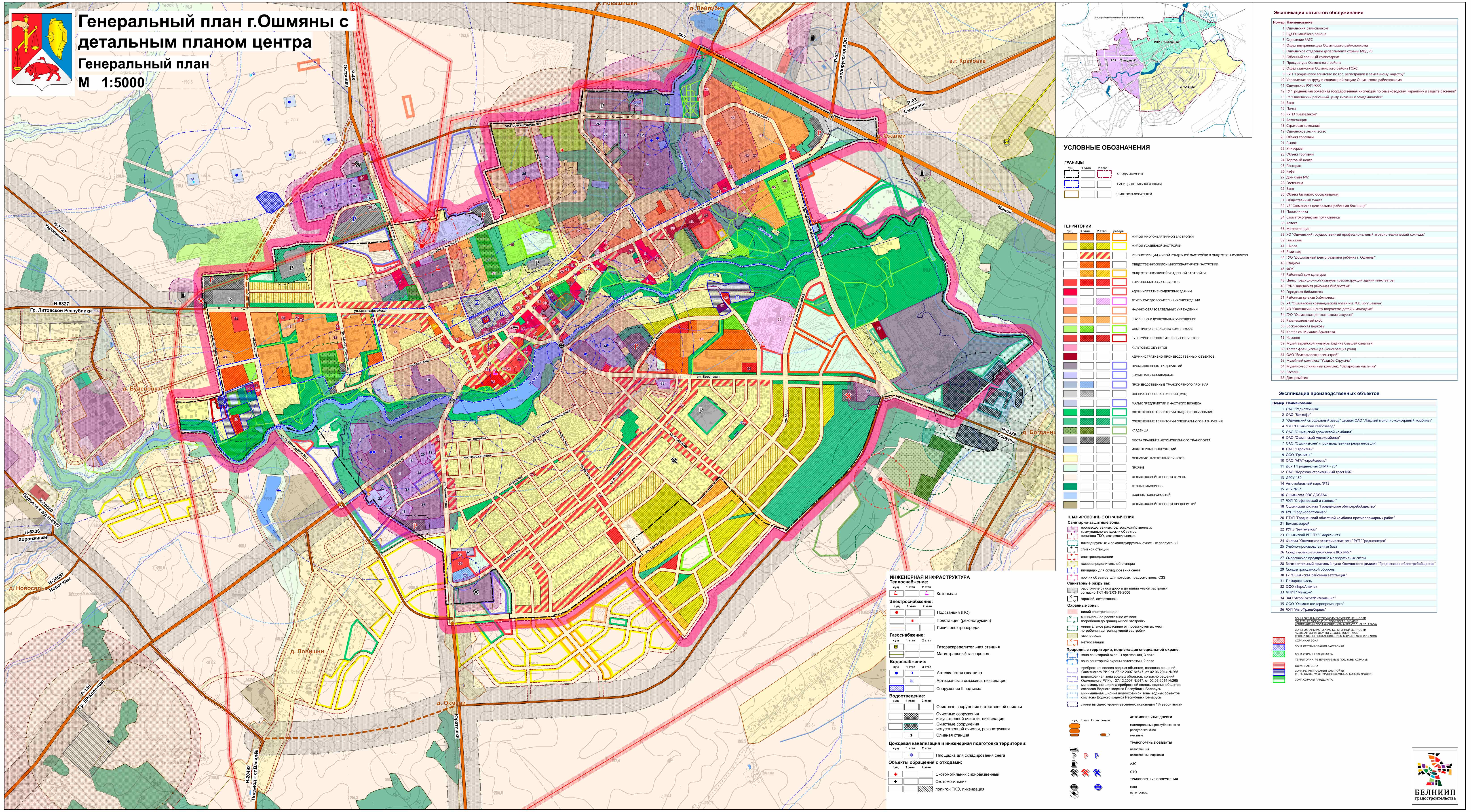The width and height of the screenshot is (1471, 812).
Task: Click the blue СТО wrench legend icon
Action: (1097, 773)
